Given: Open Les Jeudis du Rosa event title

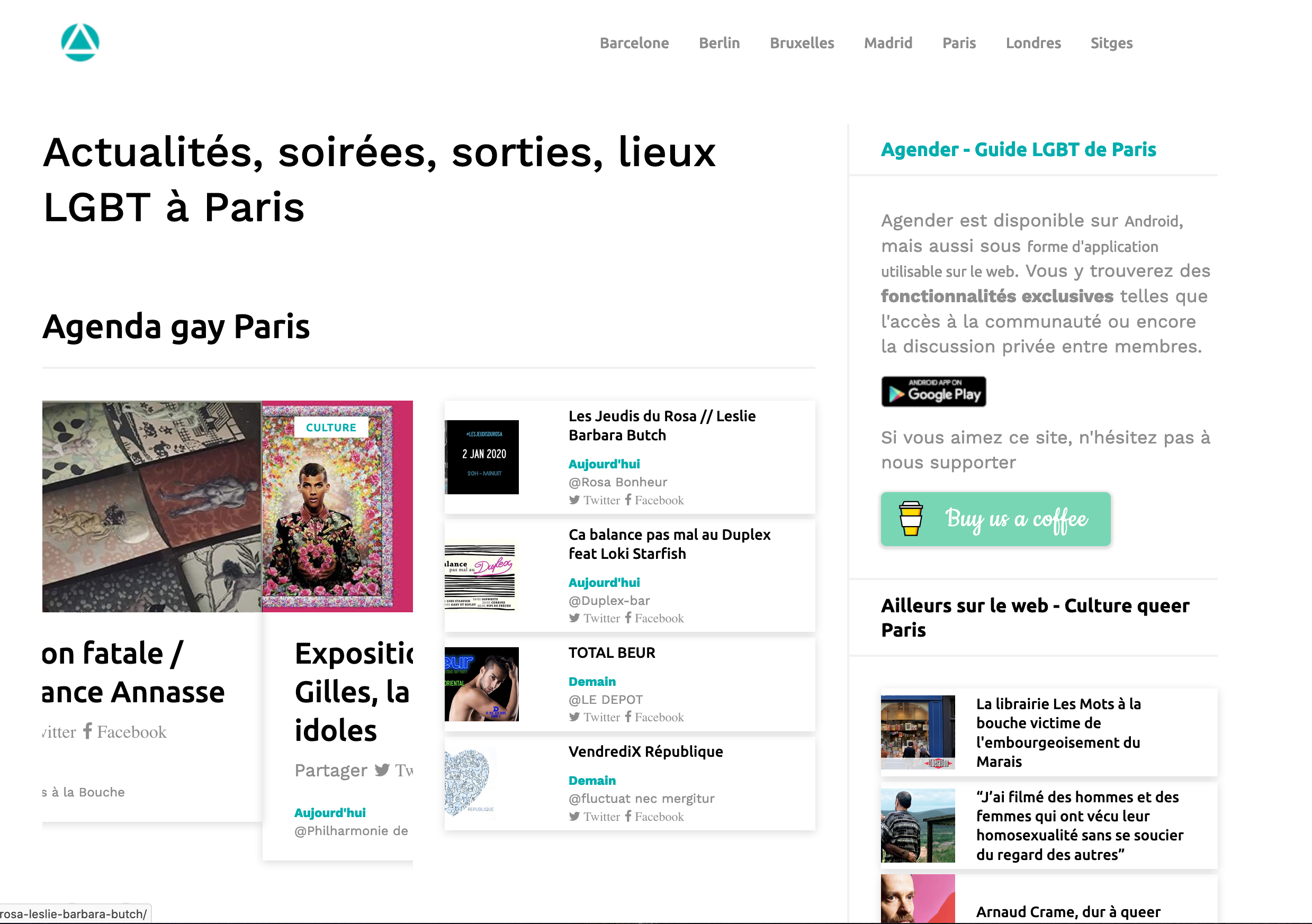Looking at the screenshot, I should tap(661, 425).
